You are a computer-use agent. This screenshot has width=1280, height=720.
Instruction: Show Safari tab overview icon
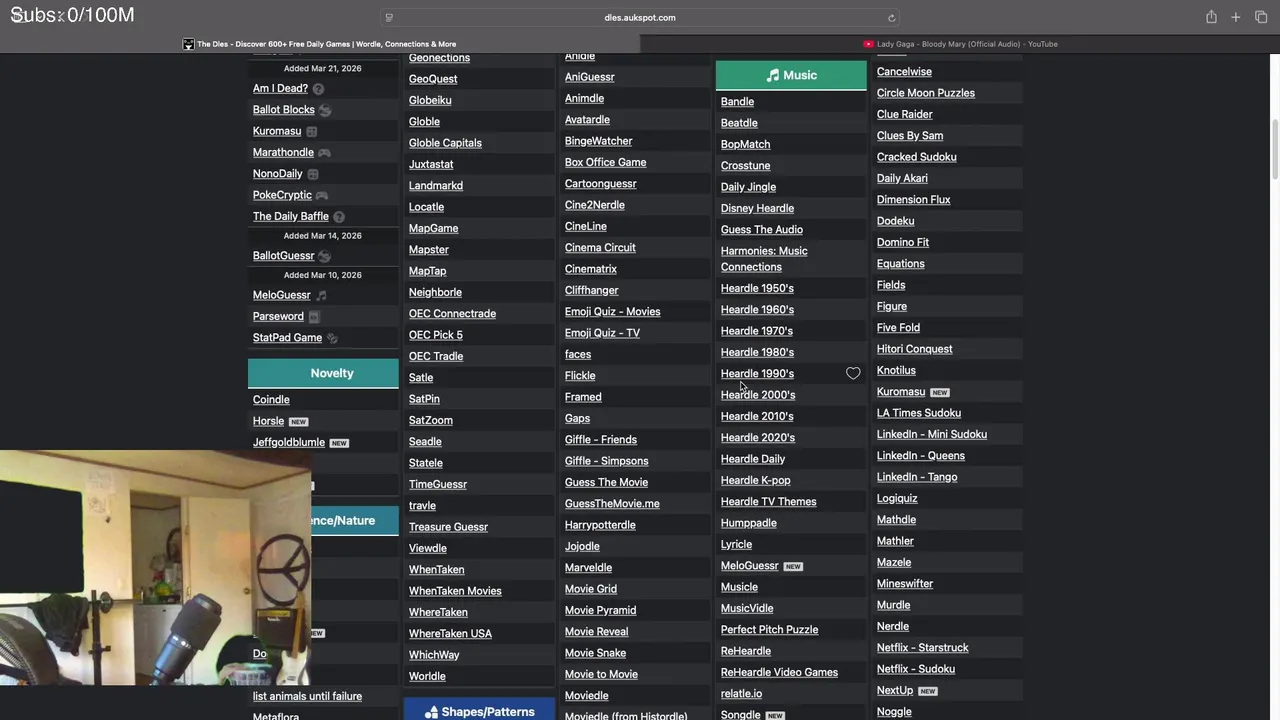pos(1261,17)
